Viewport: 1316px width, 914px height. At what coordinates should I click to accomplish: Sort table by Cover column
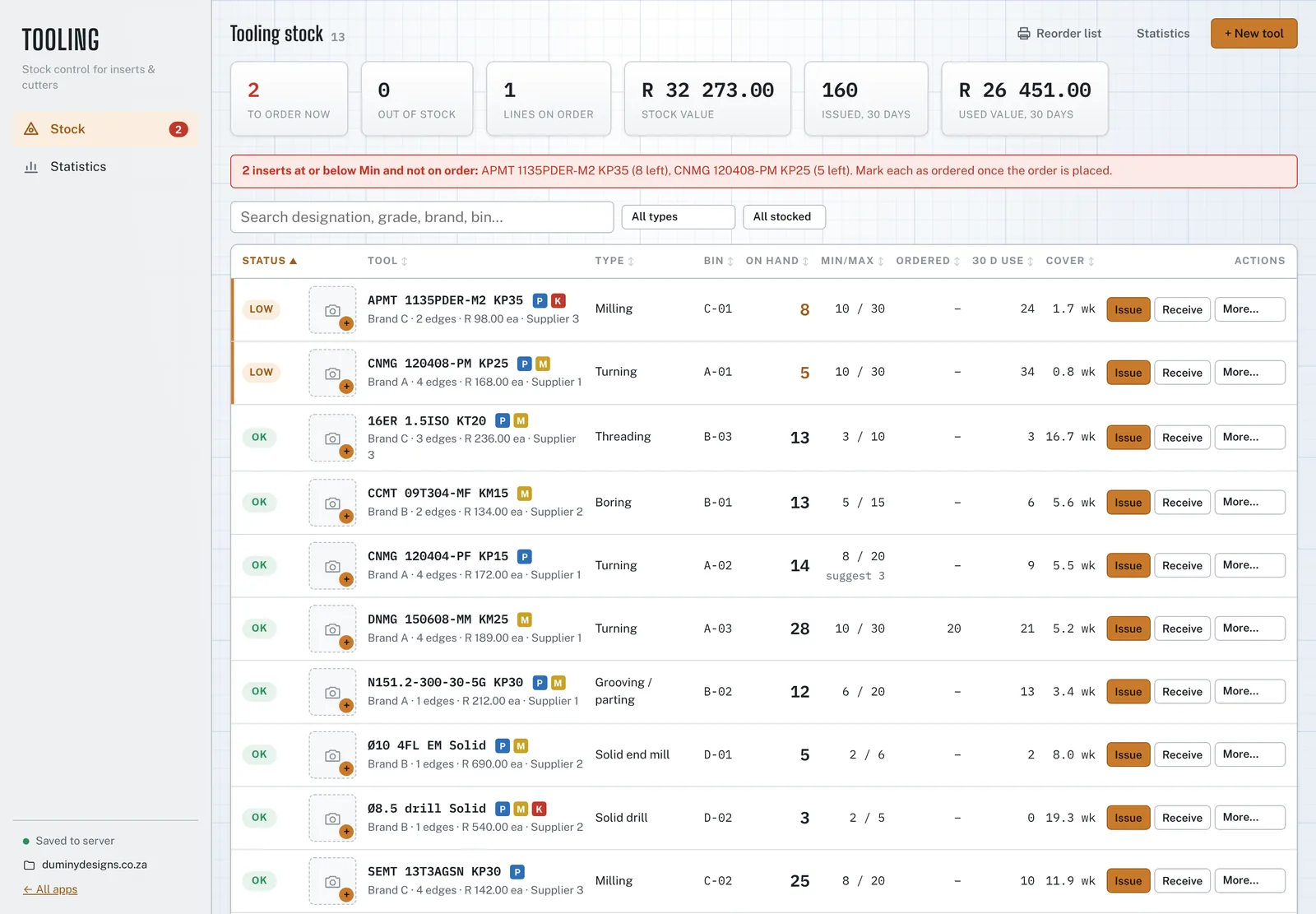[x=1070, y=261]
